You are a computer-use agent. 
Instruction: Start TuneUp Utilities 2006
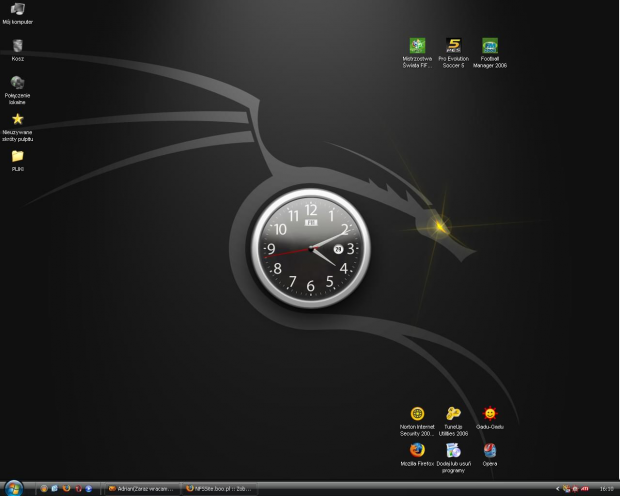click(453, 414)
